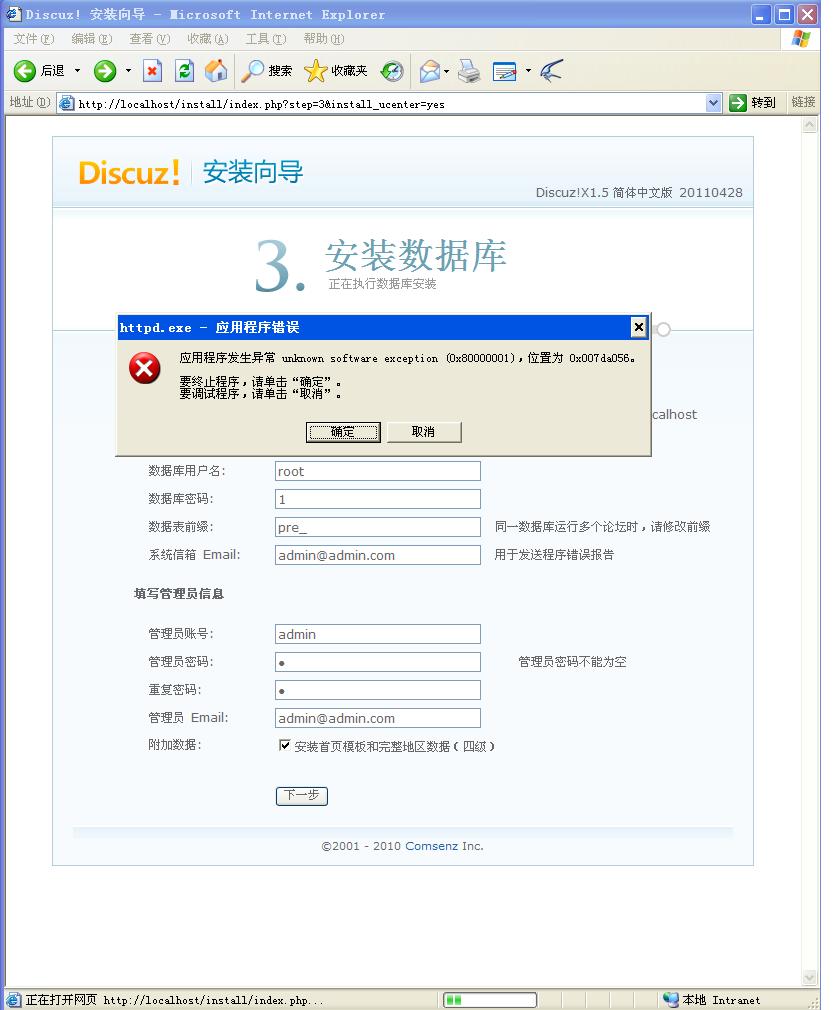Print page with the printer icon
This screenshot has width=840, height=1010.
[469, 71]
